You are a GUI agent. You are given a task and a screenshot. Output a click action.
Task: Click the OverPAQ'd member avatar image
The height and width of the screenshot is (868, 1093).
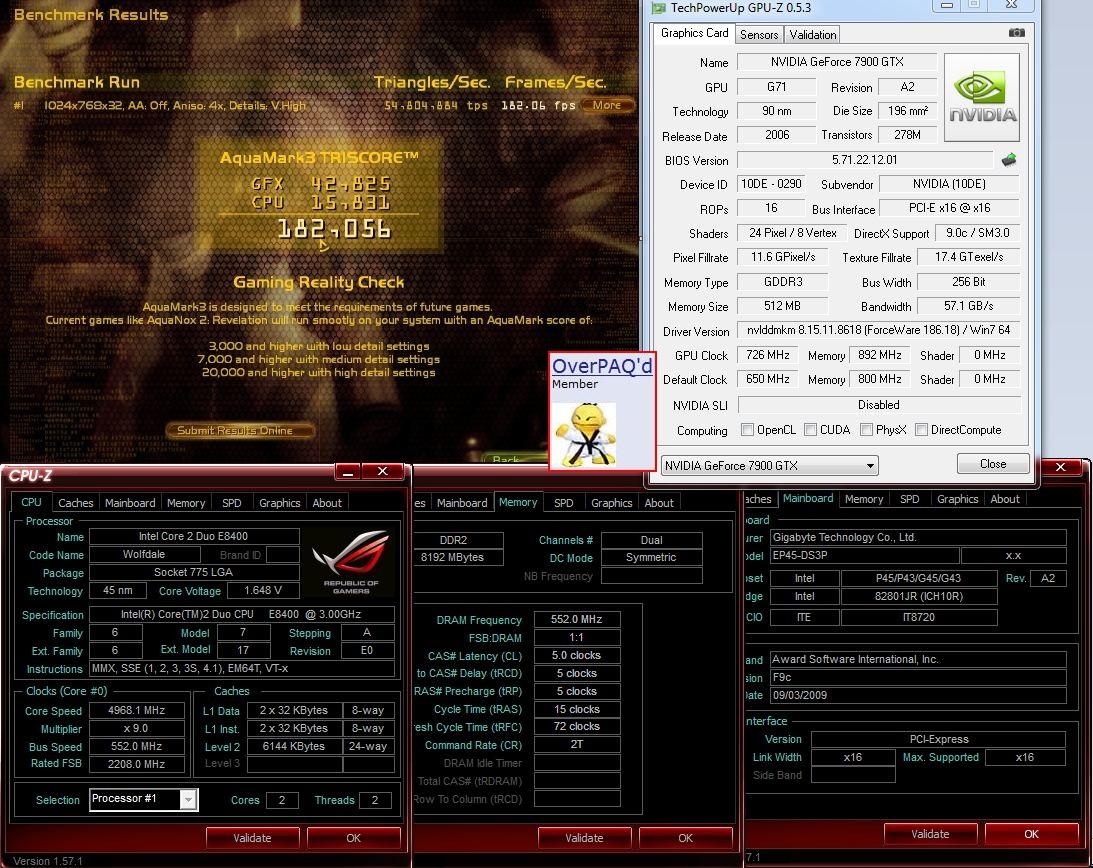584,434
